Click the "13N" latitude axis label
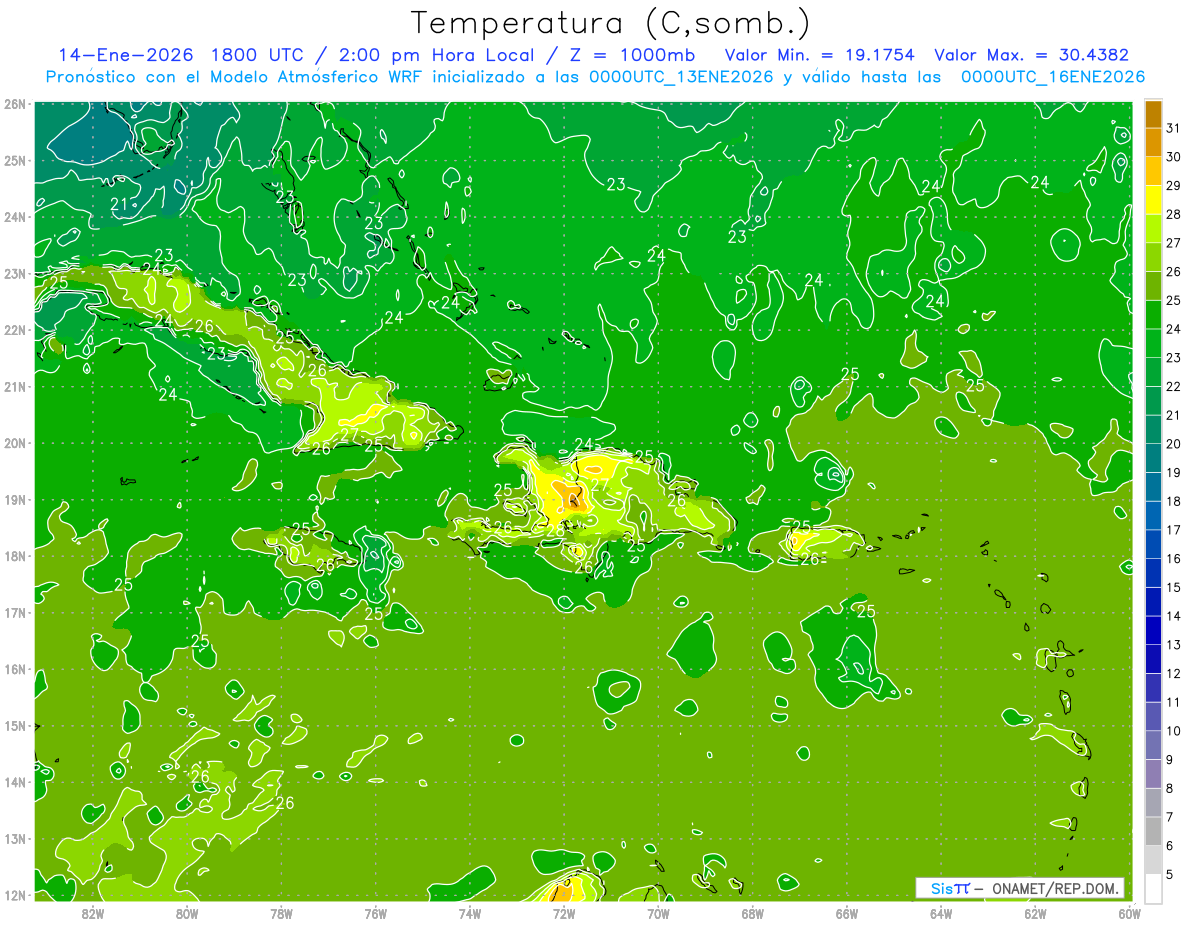This screenshot has height=927, width=1200. tap(15, 838)
